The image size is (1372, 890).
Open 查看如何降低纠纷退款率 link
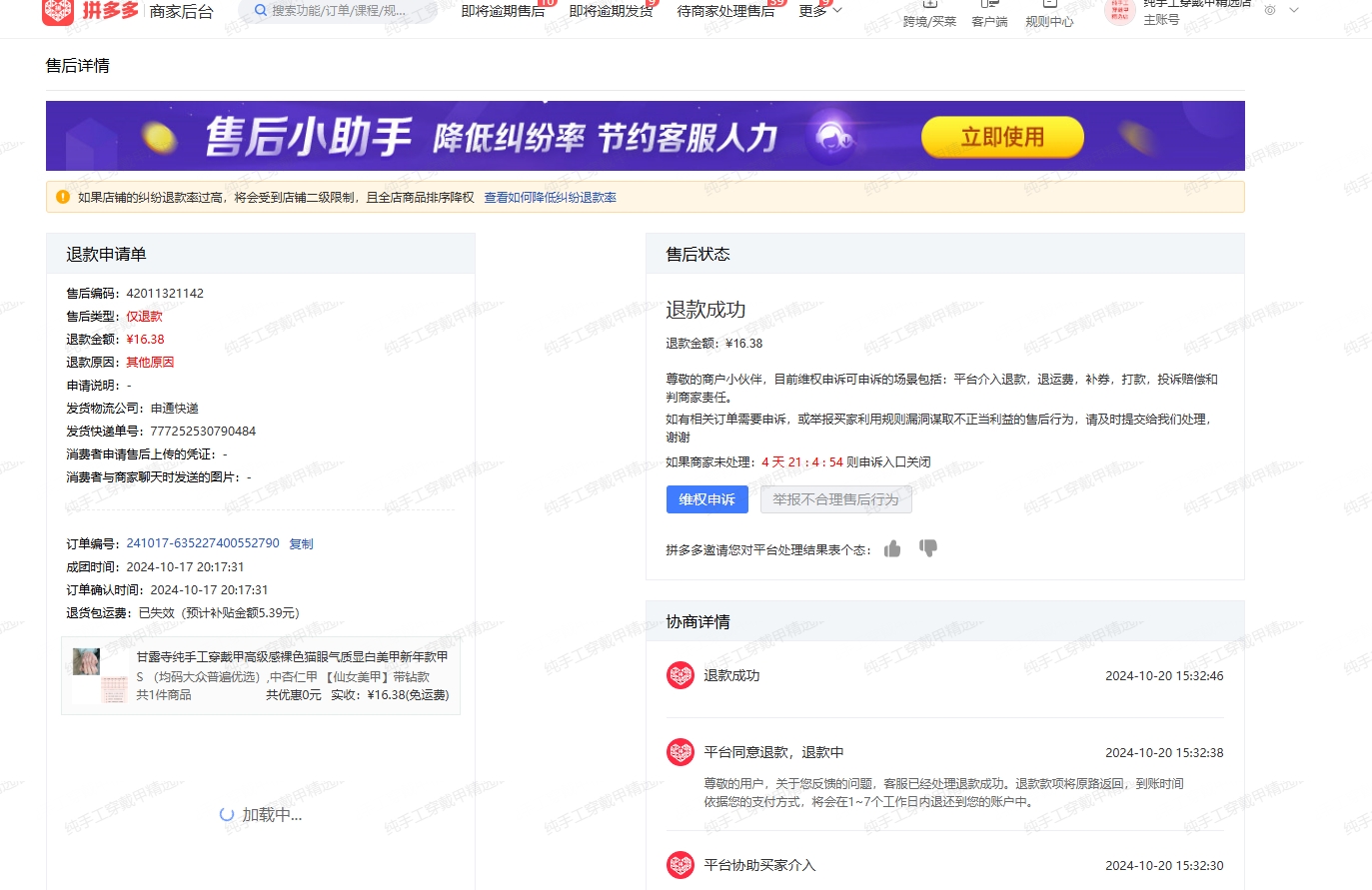(x=550, y=198)
